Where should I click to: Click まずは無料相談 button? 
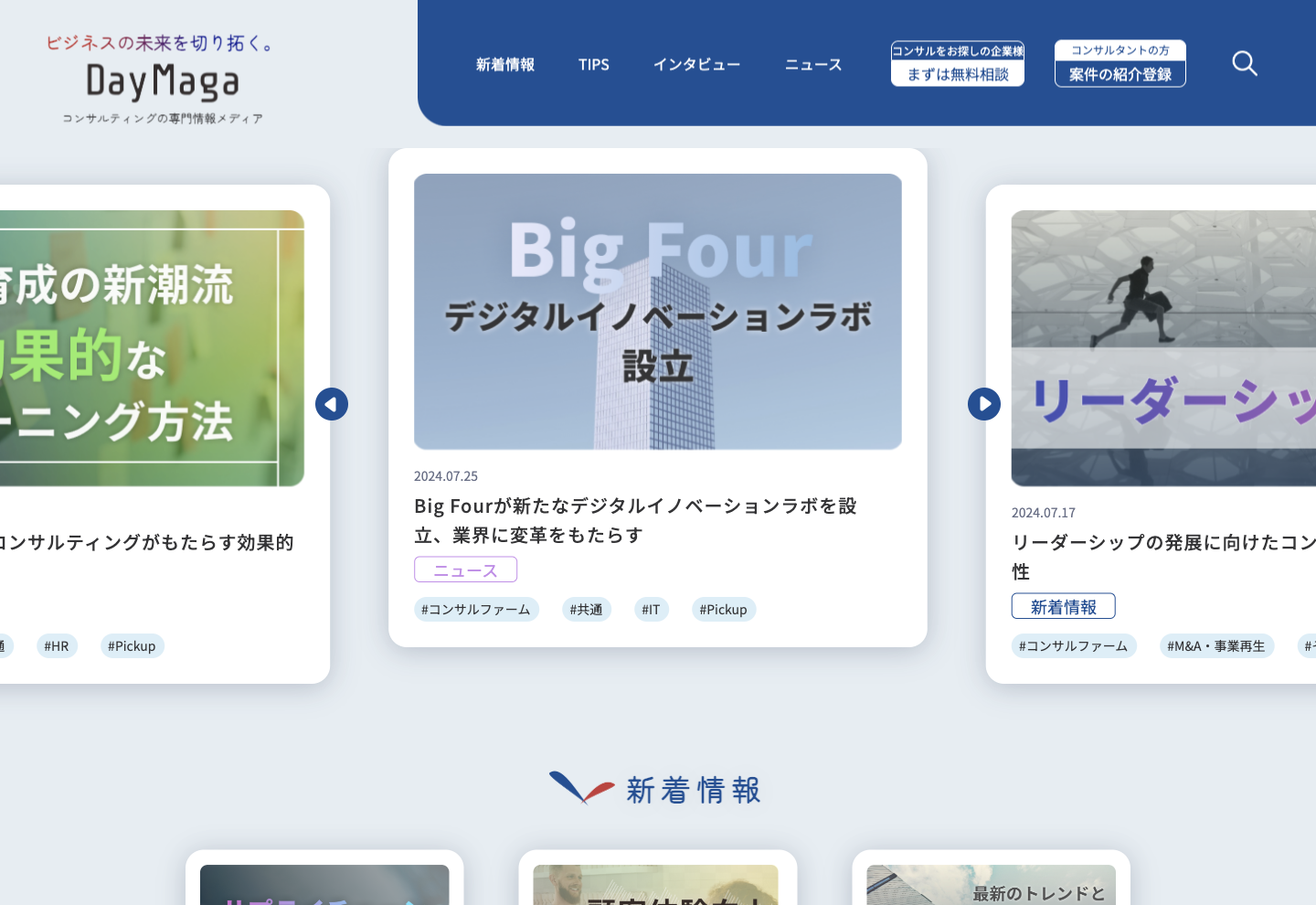point(958,63)
